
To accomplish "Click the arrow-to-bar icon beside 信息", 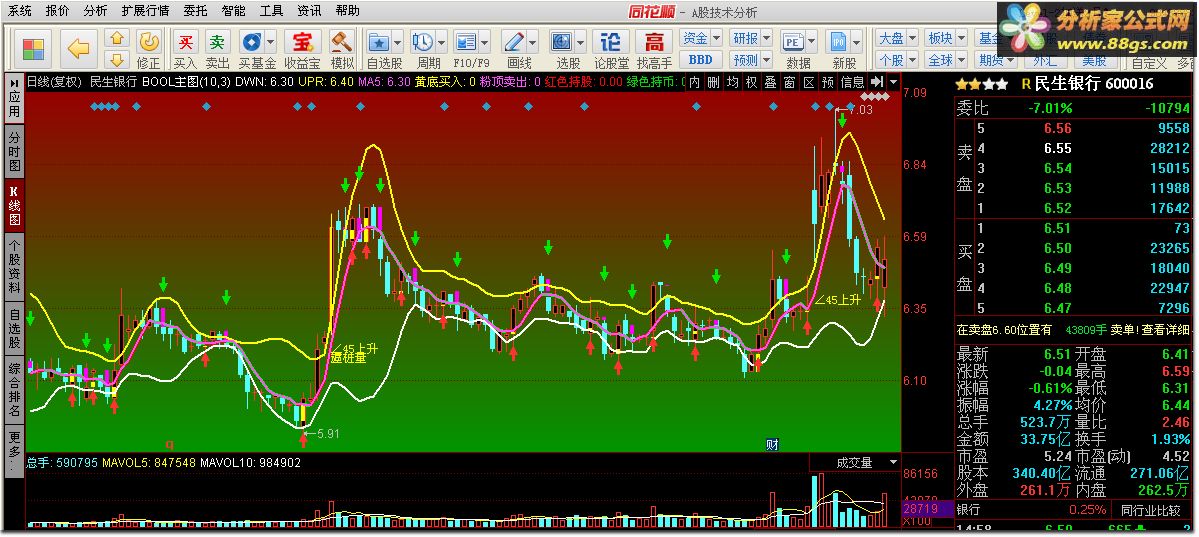I will [876, 81].
